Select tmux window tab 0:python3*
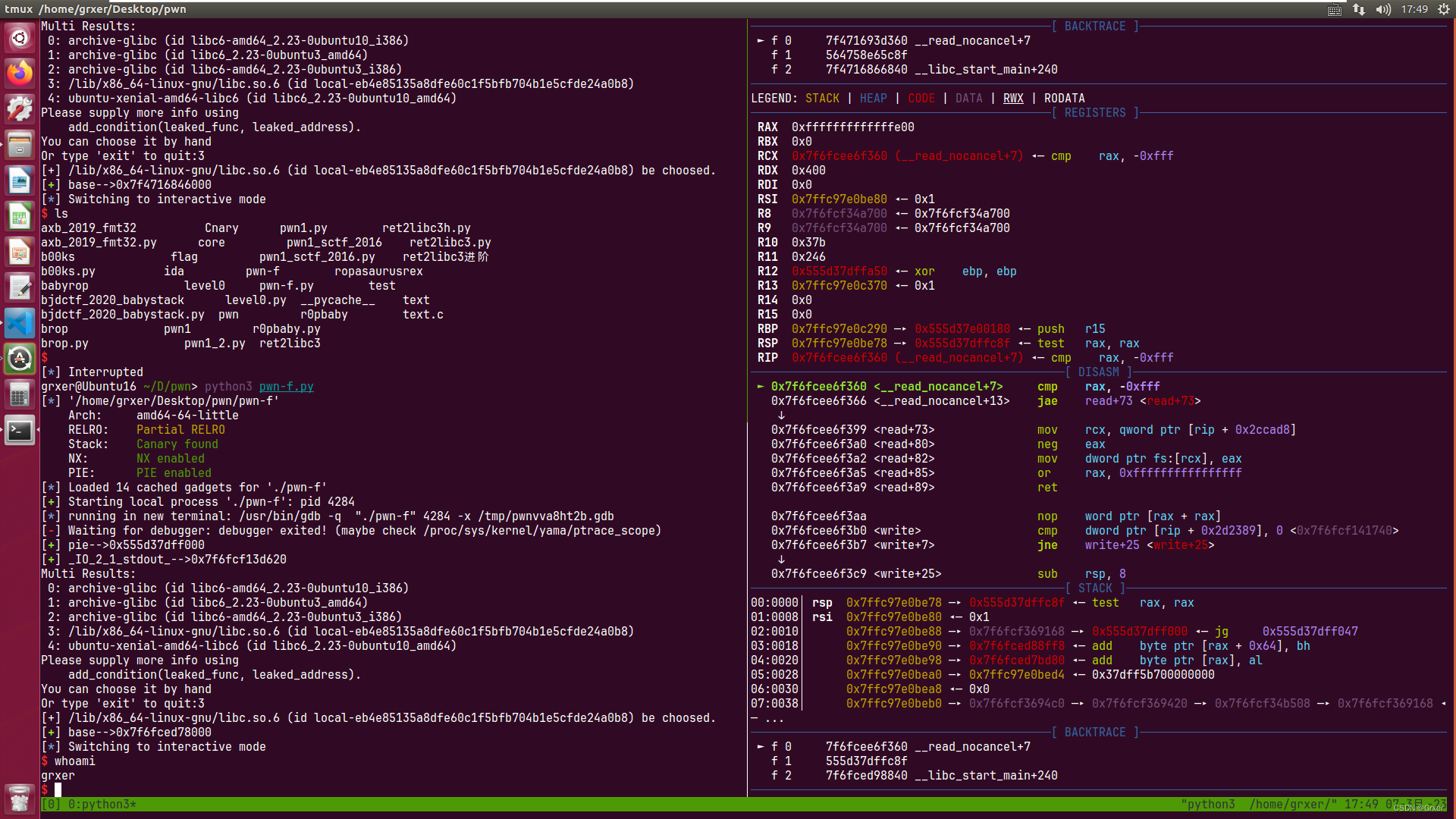Image resolution: width=1456 pixels, height=819 pixels. click(102, 804)
